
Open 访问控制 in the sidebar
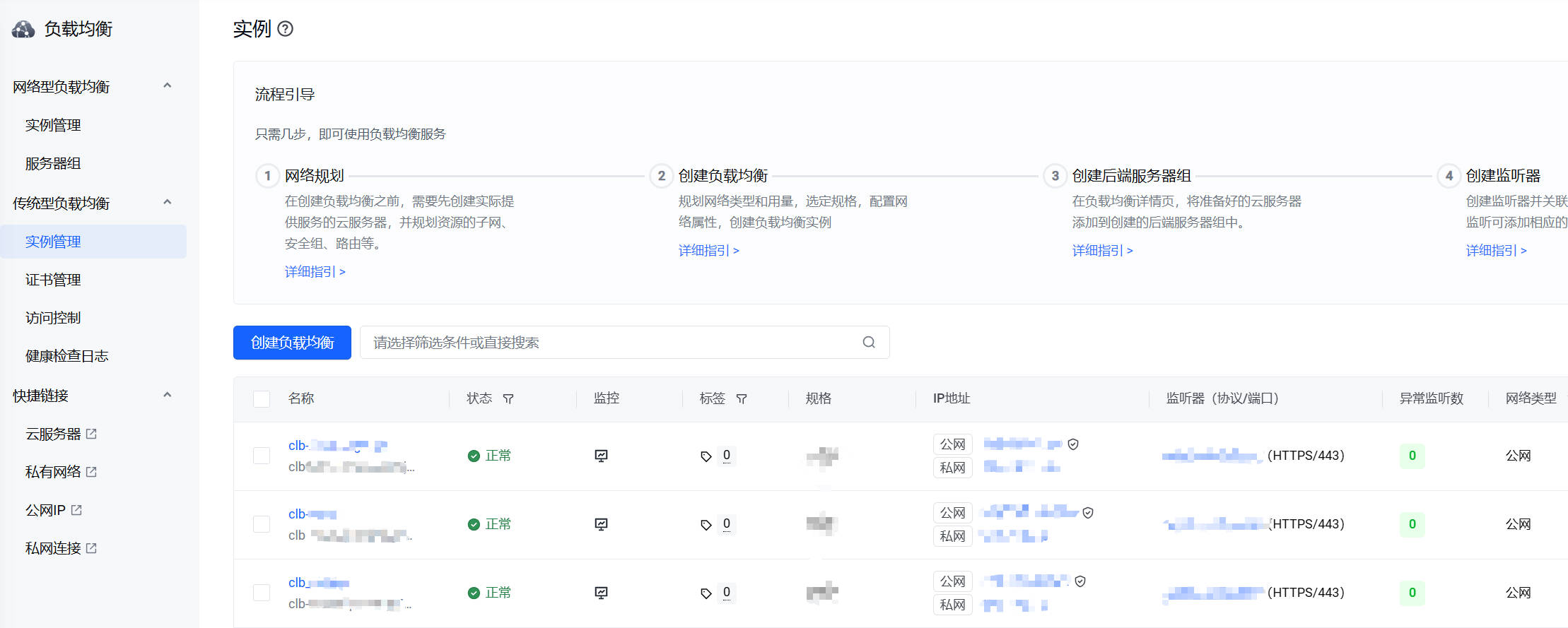click(53, 318)
